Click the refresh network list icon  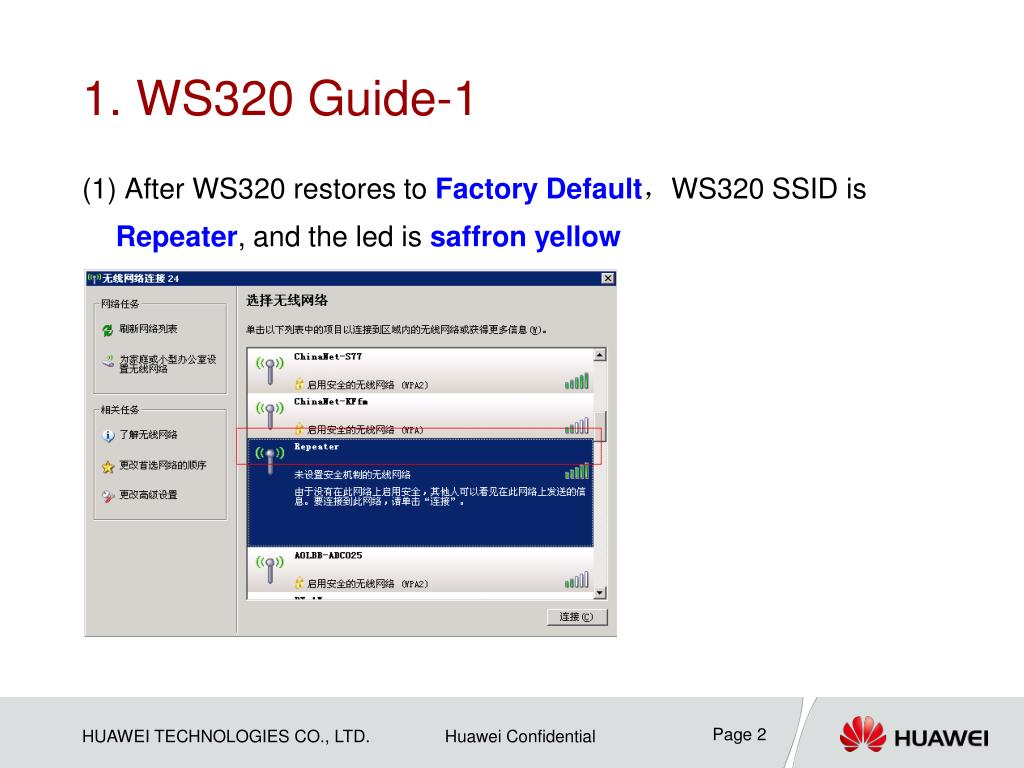click(x=108, y=330)
